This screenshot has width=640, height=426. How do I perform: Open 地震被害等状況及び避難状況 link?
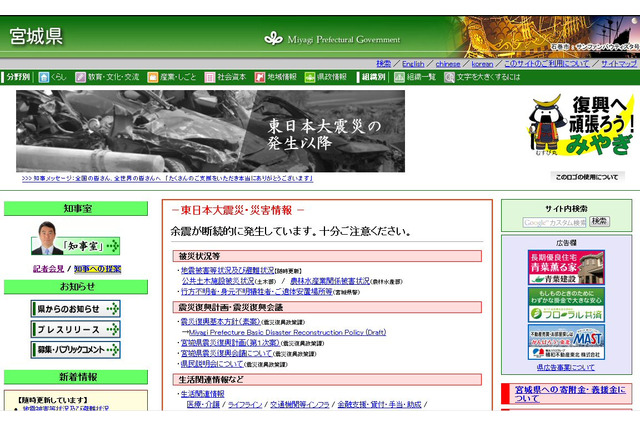pyautogui.click(x=227, y=270)
